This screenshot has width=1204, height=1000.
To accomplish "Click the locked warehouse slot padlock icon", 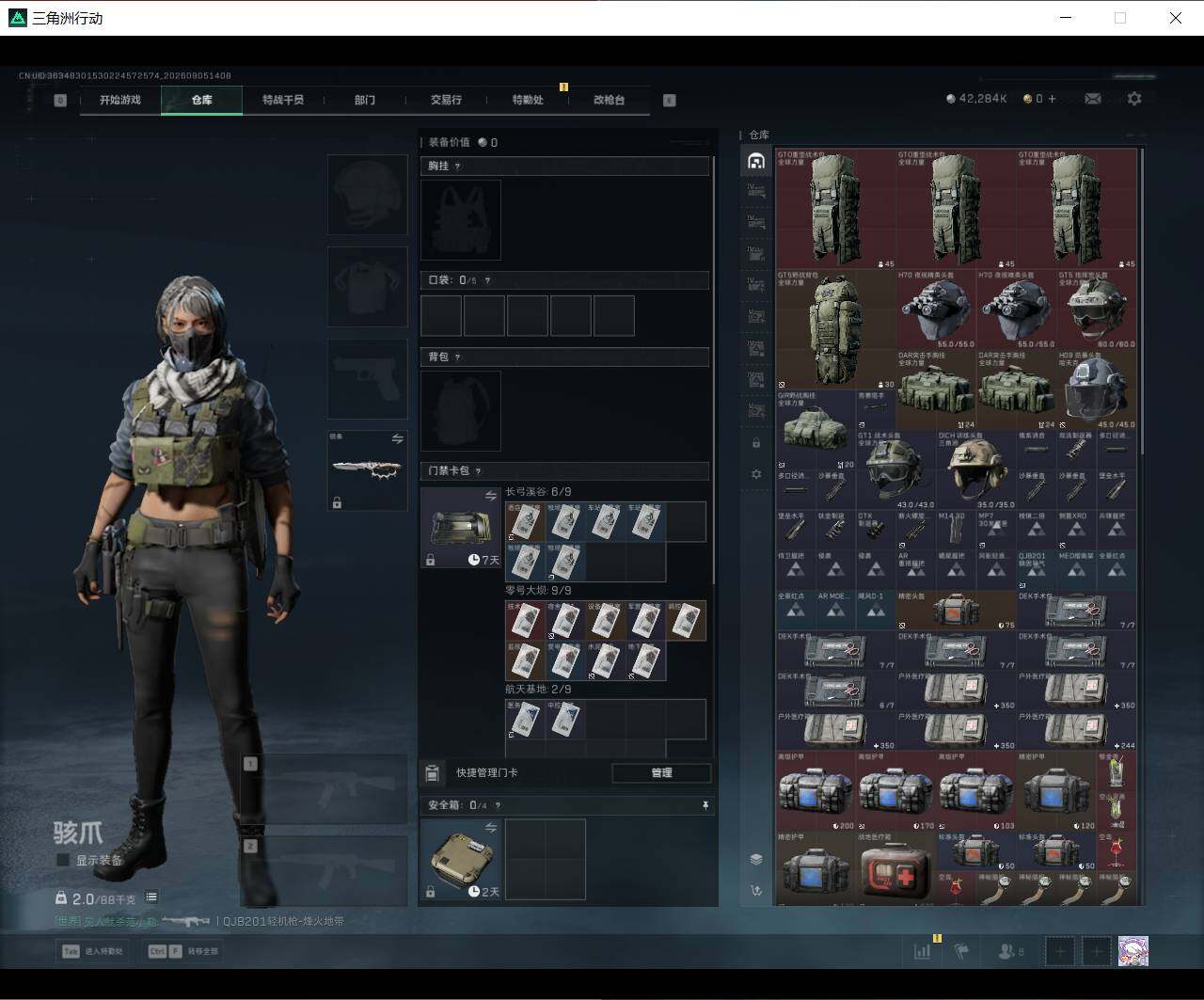I will click(756, 442).
